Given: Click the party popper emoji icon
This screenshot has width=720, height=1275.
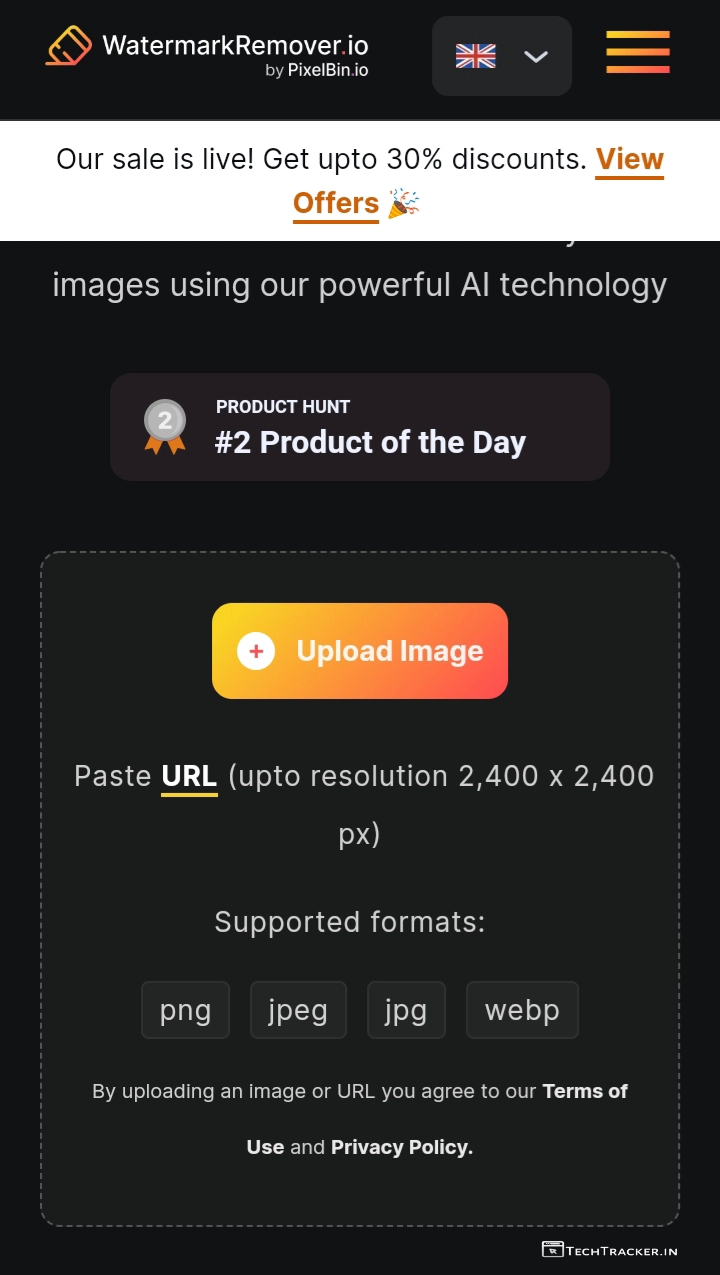Looking at the screenshot, I should 404,203.
